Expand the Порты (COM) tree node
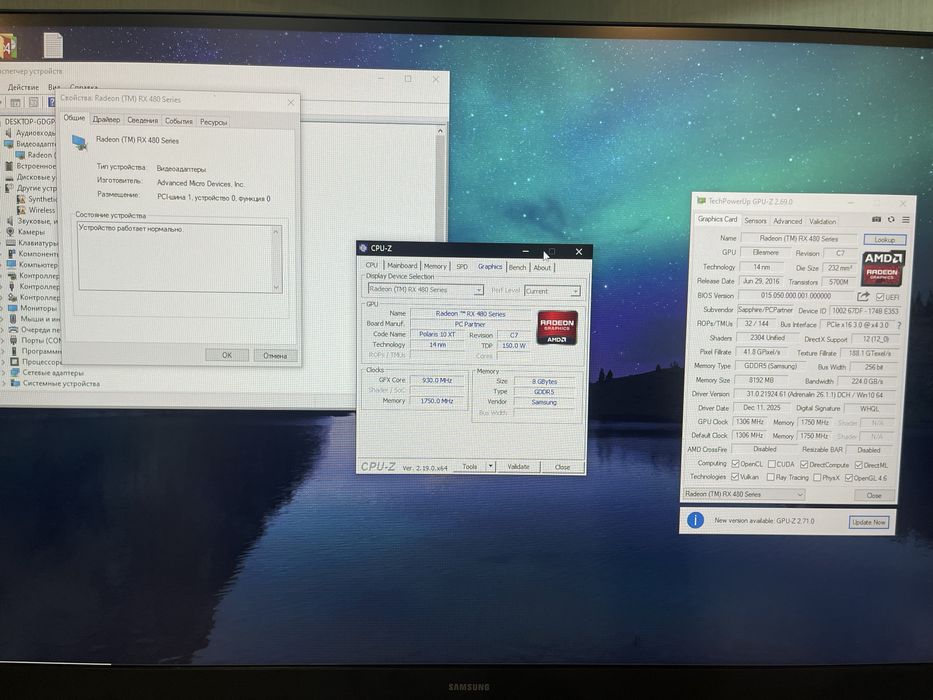 [4, 340]
